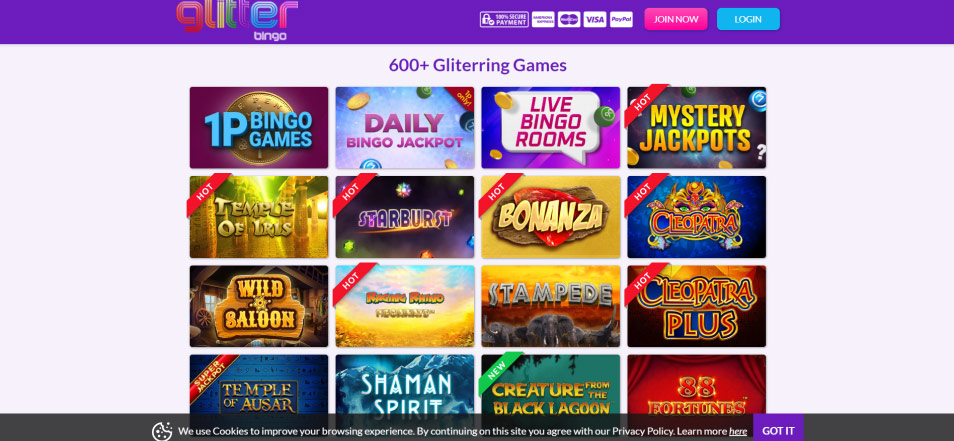Click the Glitter Bingo logo
Image resolution: width=954 pixels, height=441 pixels.
pyautogui.click(x=237, y=20)
